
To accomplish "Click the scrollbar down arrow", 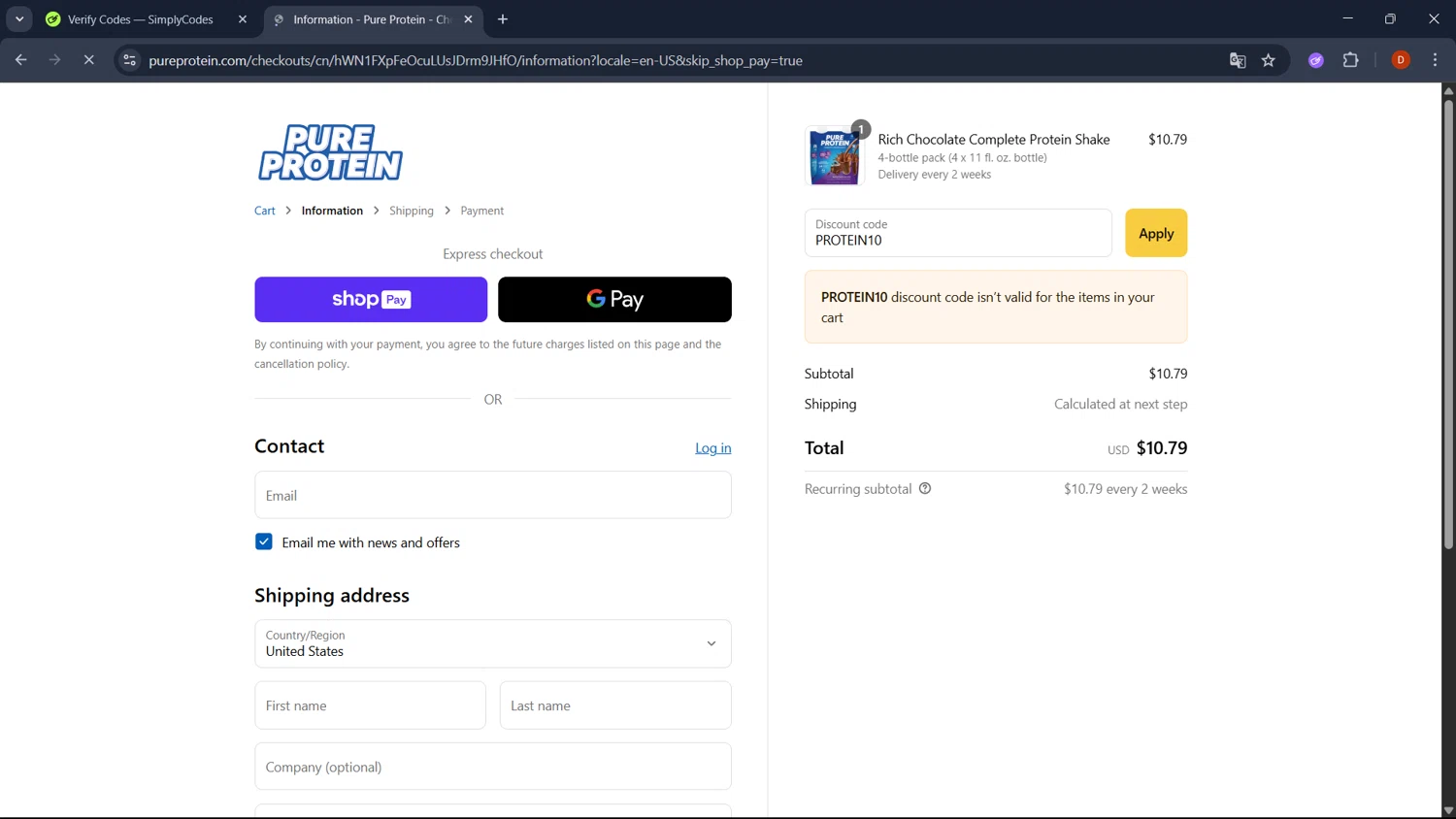I will coord(1448,811).
